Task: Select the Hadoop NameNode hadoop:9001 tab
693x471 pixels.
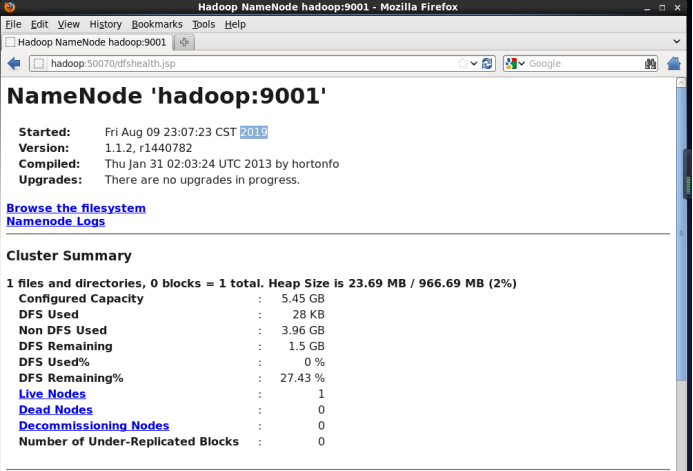Action: (x=87, y=42)
